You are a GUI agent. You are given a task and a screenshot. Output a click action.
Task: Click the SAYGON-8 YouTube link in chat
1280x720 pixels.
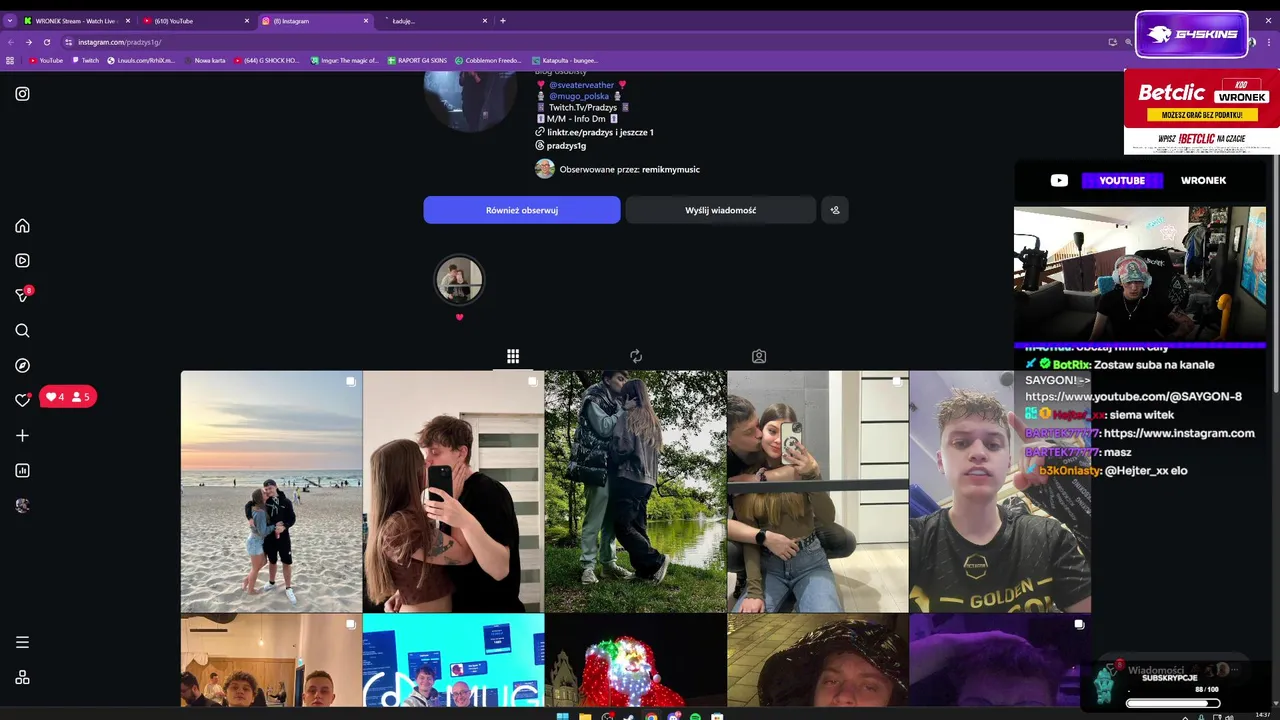tap(1133, 396)
